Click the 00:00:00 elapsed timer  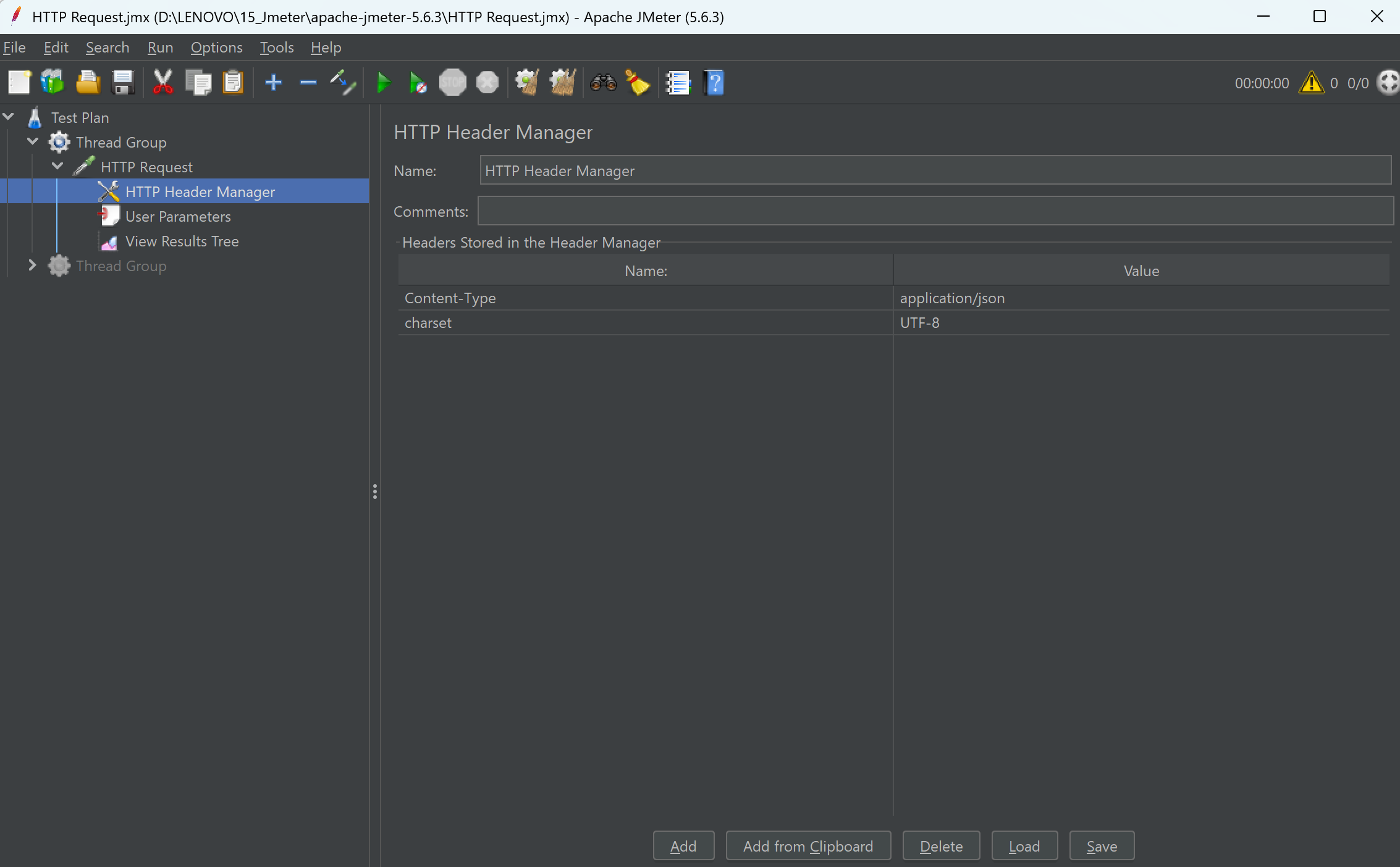1262,83
